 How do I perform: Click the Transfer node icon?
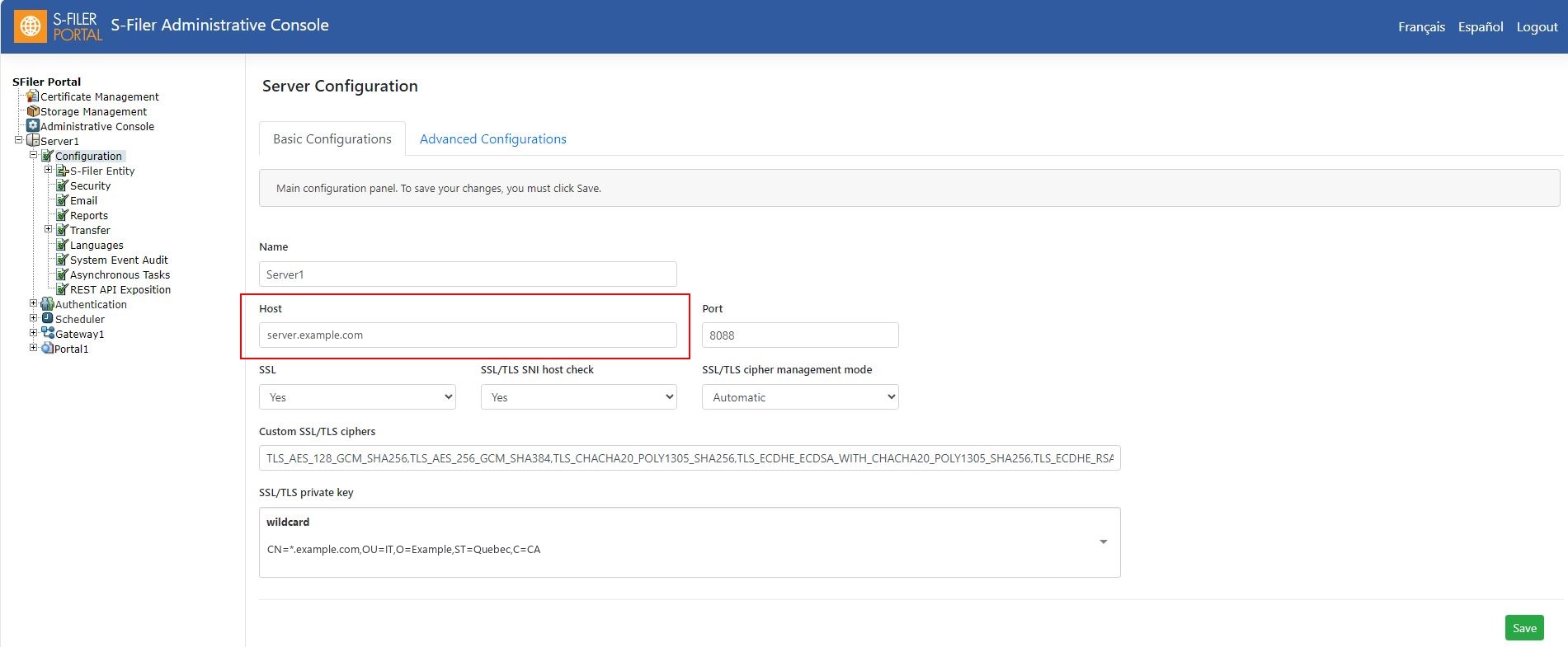coord(63,230)
